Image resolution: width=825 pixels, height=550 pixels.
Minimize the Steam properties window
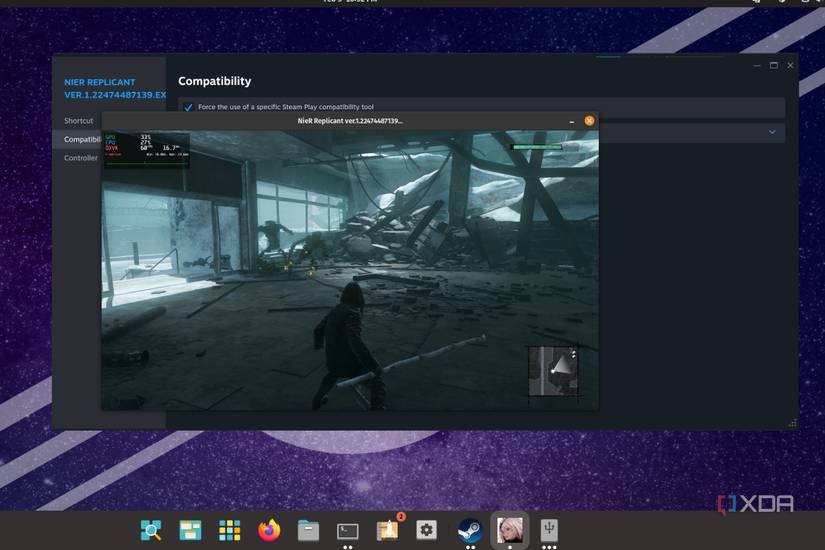(757, 66)
